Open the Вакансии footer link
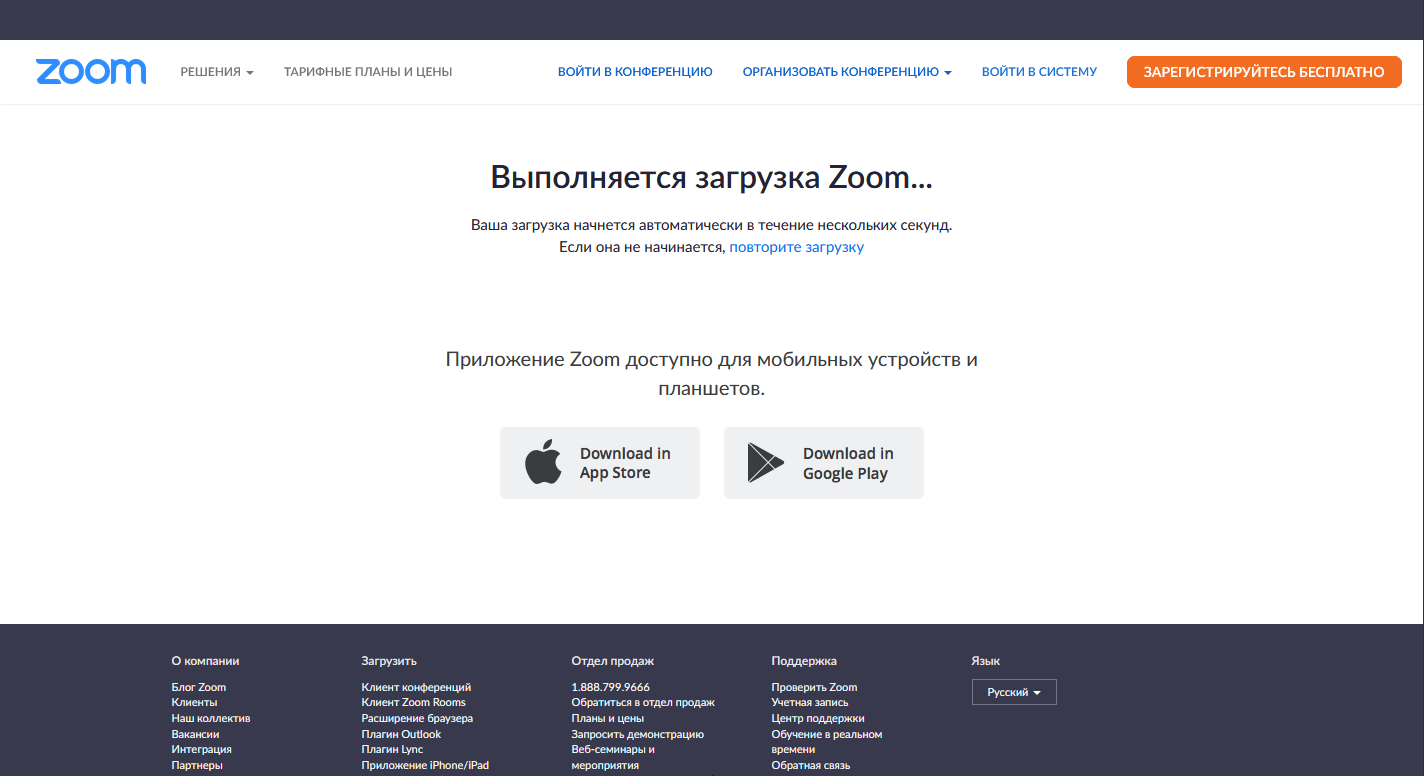The image size is (1424, 776). (x=195, y=734)
